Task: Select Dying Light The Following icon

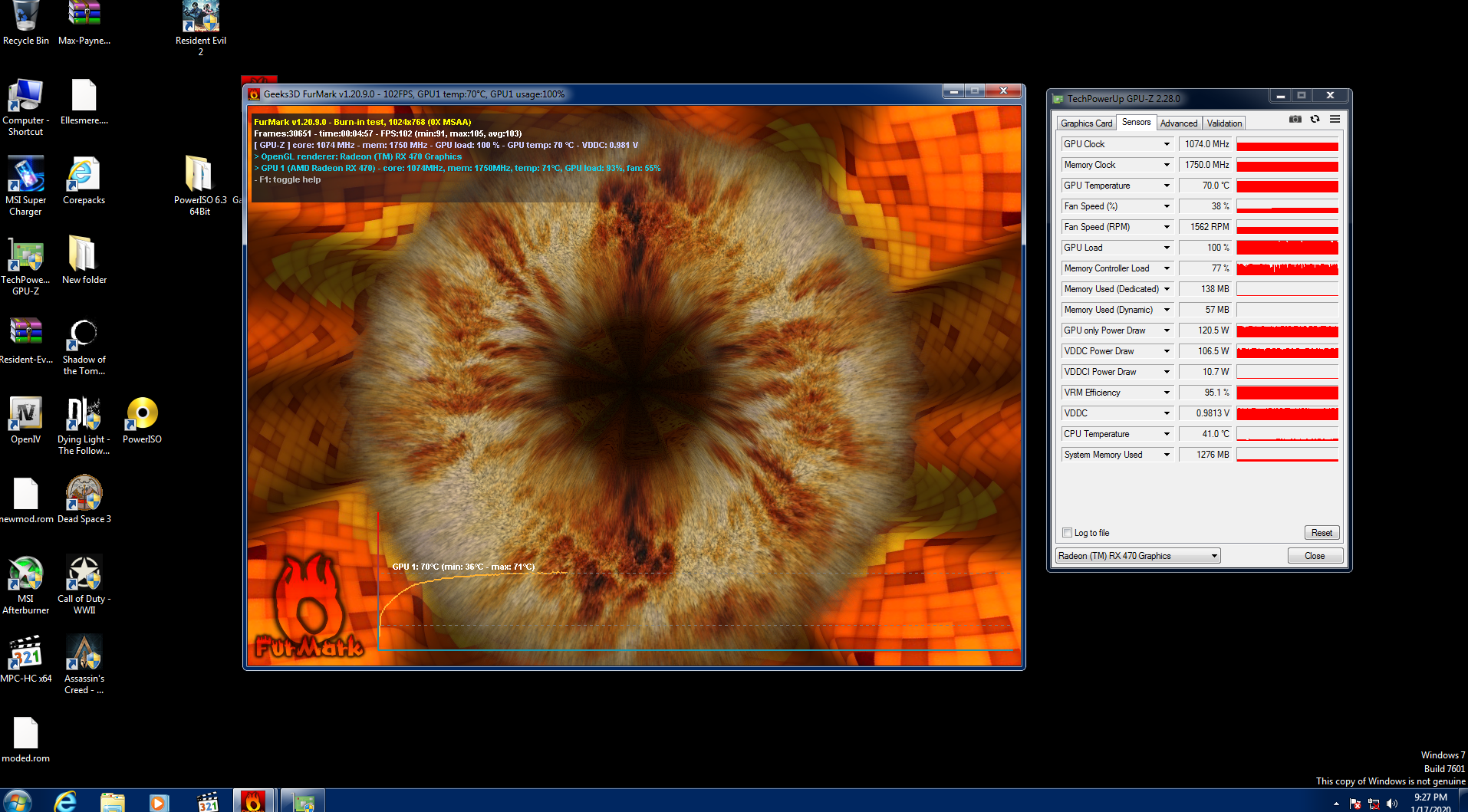Action: (x=84, y=426)
